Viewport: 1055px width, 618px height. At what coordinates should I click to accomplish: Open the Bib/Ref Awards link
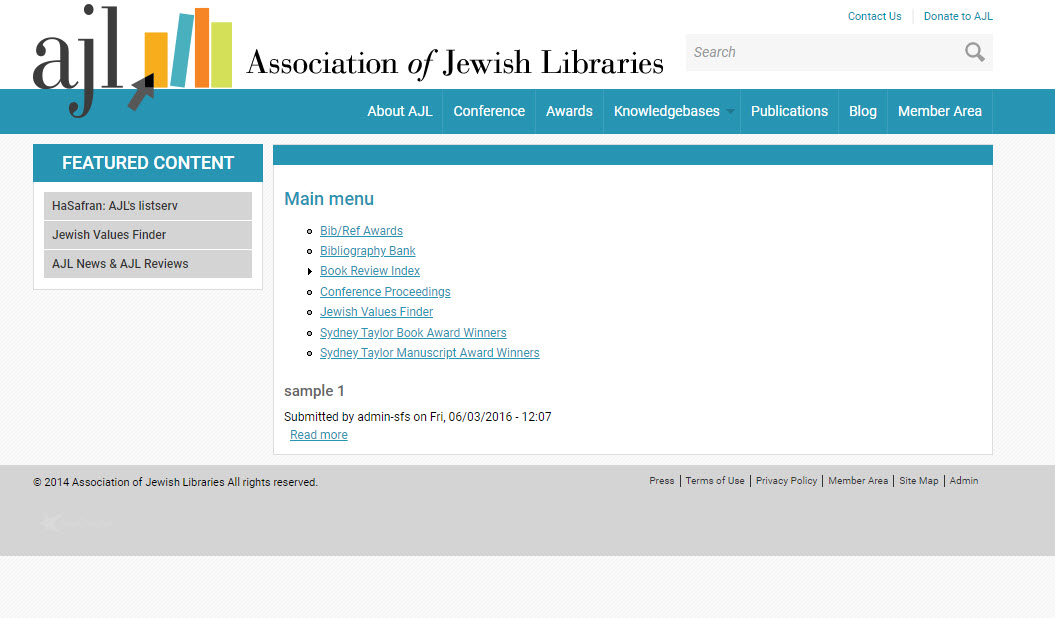[x=361, y=231]
